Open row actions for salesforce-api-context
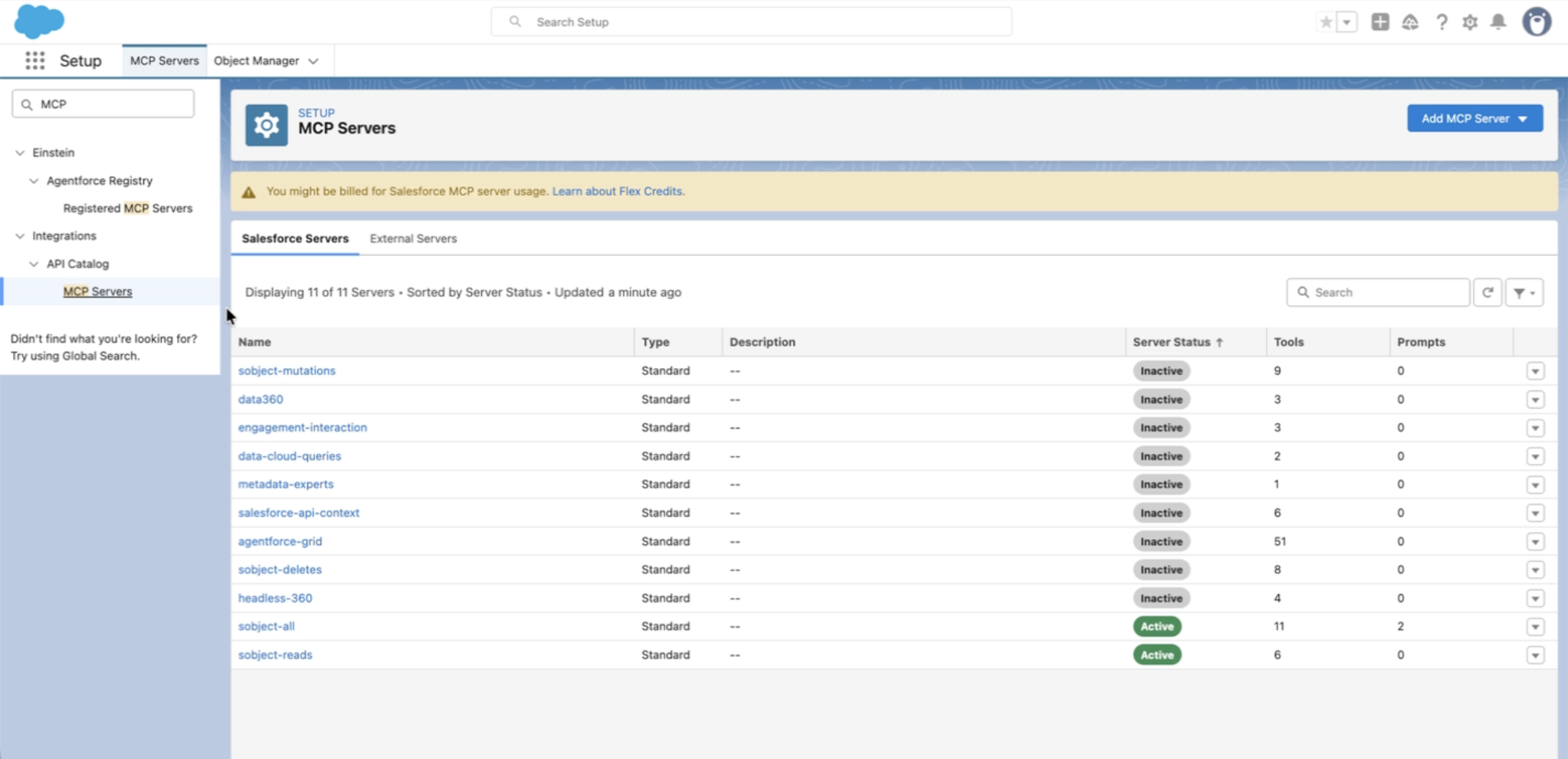Screen dimensions: 1568x759 (x=1535, y=513)
